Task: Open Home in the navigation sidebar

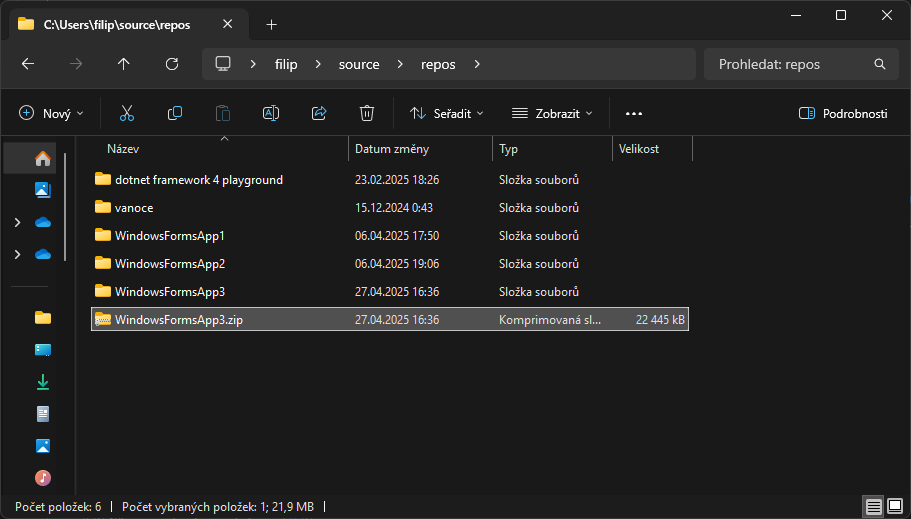Action: click(x=42, y=158)
